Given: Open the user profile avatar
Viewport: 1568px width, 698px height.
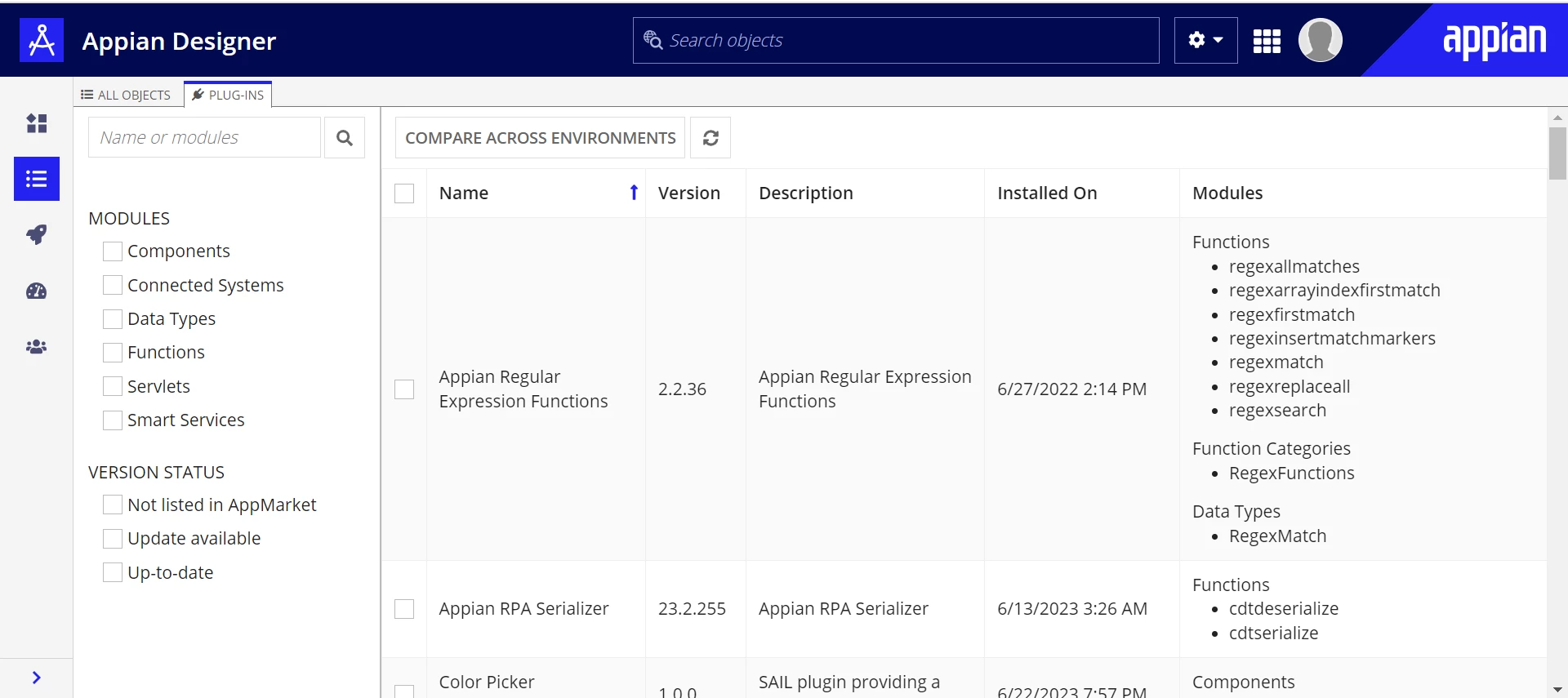Looking at the screenshot, I should 1320,40.
